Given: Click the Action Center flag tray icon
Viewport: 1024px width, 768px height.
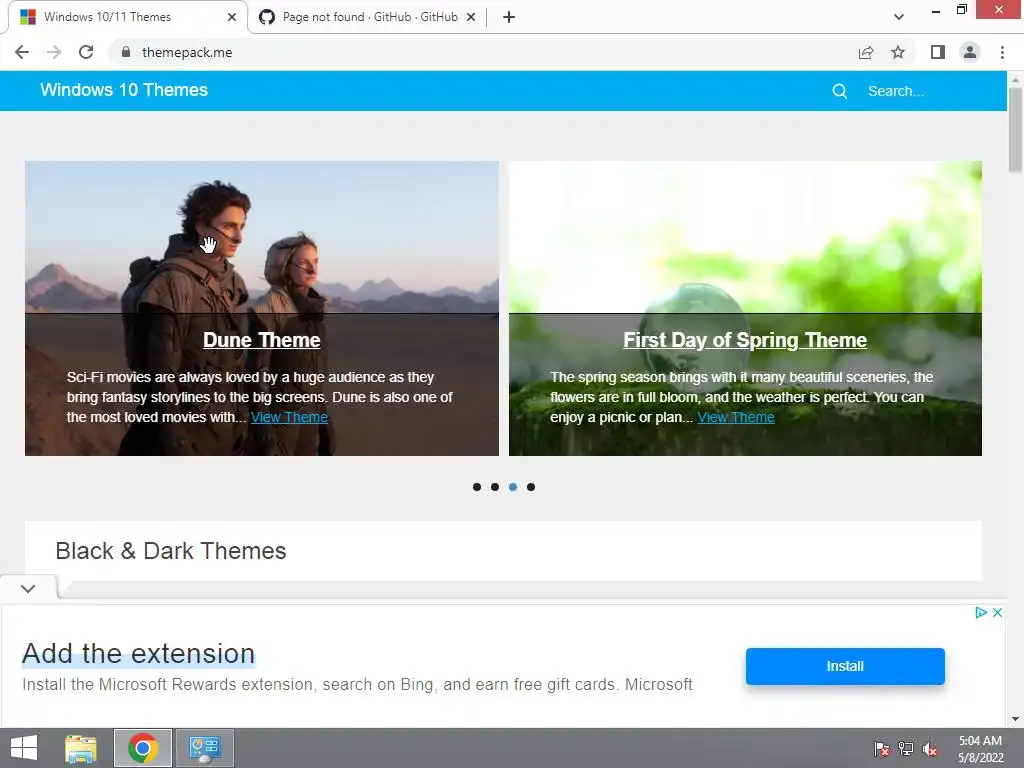Looking at the screenshot, I should pos(882,748).
